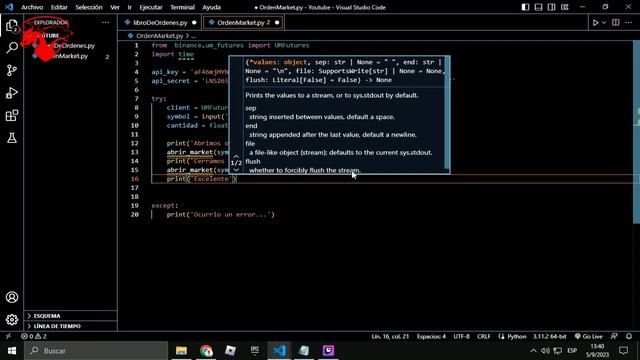
Task: Expand the ESQUEMA section
Action: [x=70, y=316]
